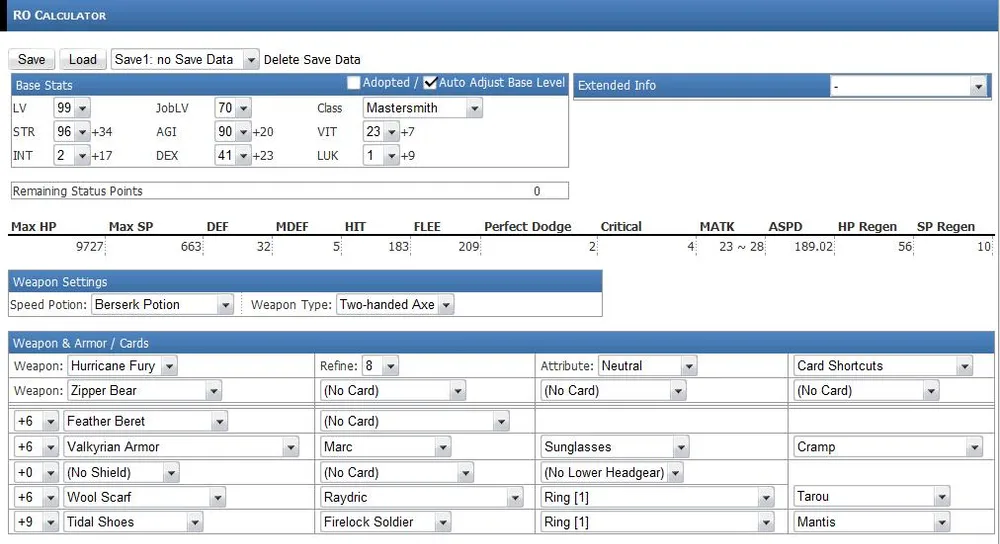This screenshot has width=1000, height=544.
Task: Open Weapon Type dropdown with Two-handed Axe
Action: coord(395,304)
